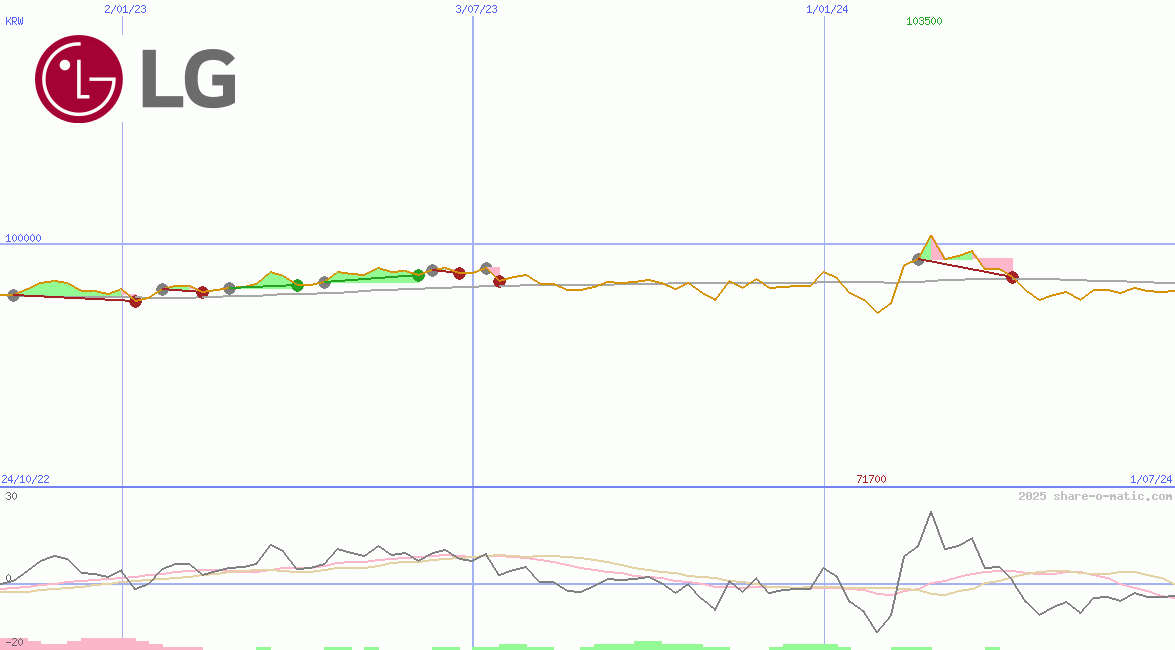The height and width of the screenshot is (650, 1175).
Task: Select the first green marker on price line
Action: 297,285
